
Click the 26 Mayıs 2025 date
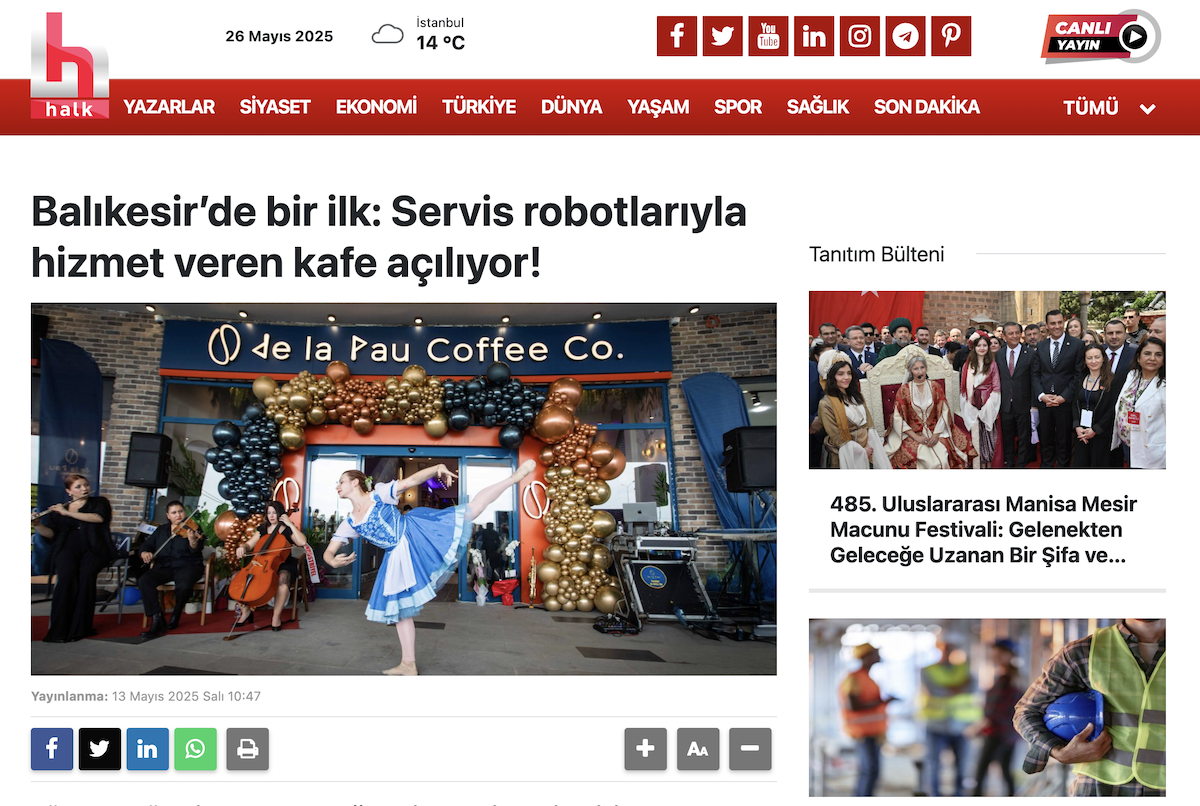(x=279, y=37)
